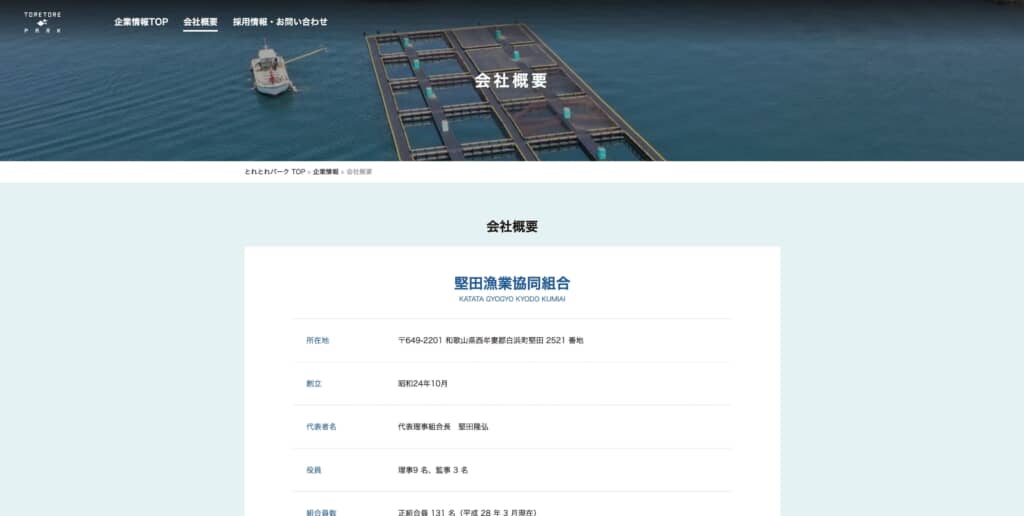Image resolution: width=1024 pixels, height=516 pixels.
Task: Click the 所在地 row label
Action: tap(317, 340)
